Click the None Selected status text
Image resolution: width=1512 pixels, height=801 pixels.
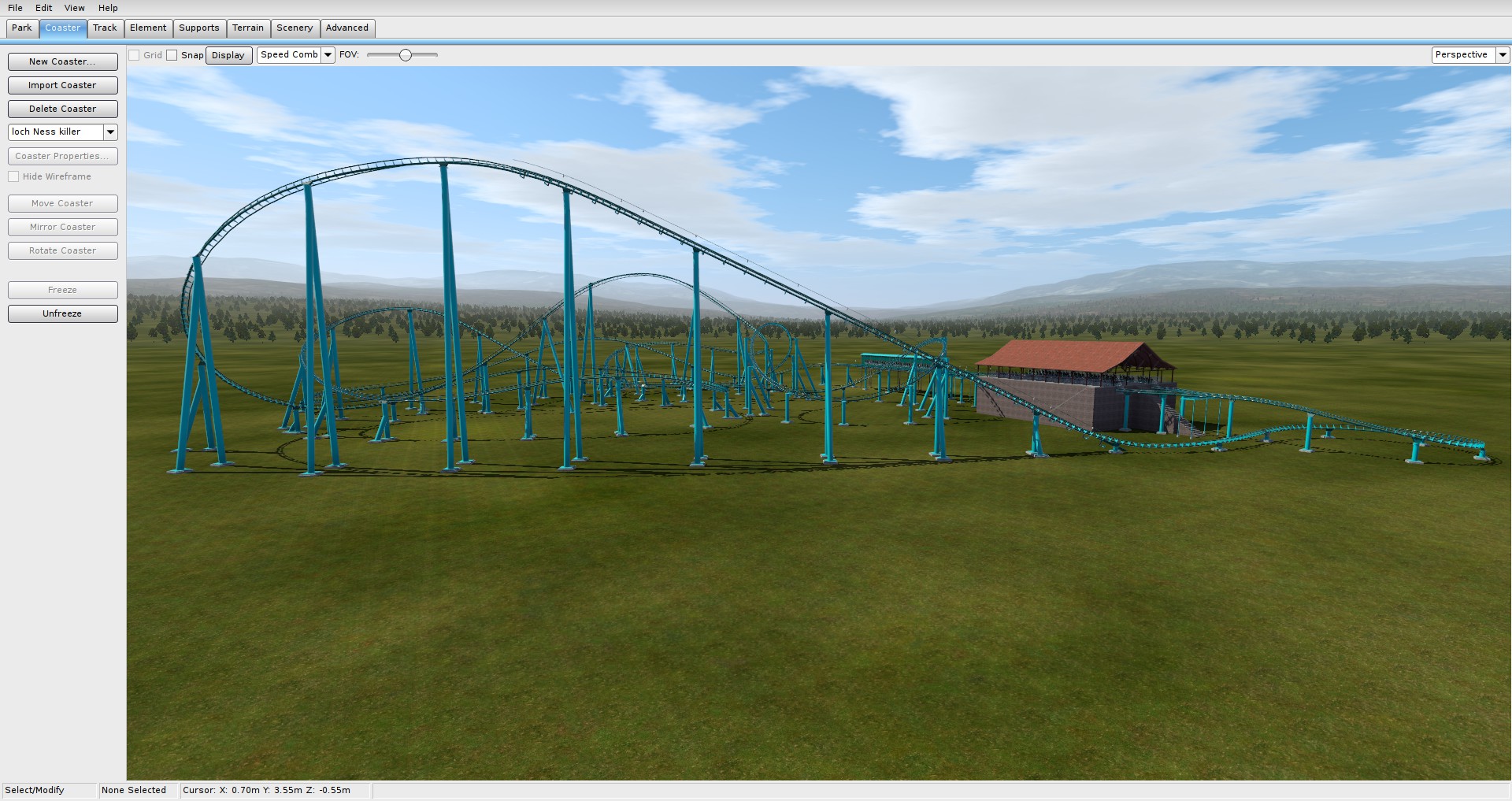tap(134, 790)
